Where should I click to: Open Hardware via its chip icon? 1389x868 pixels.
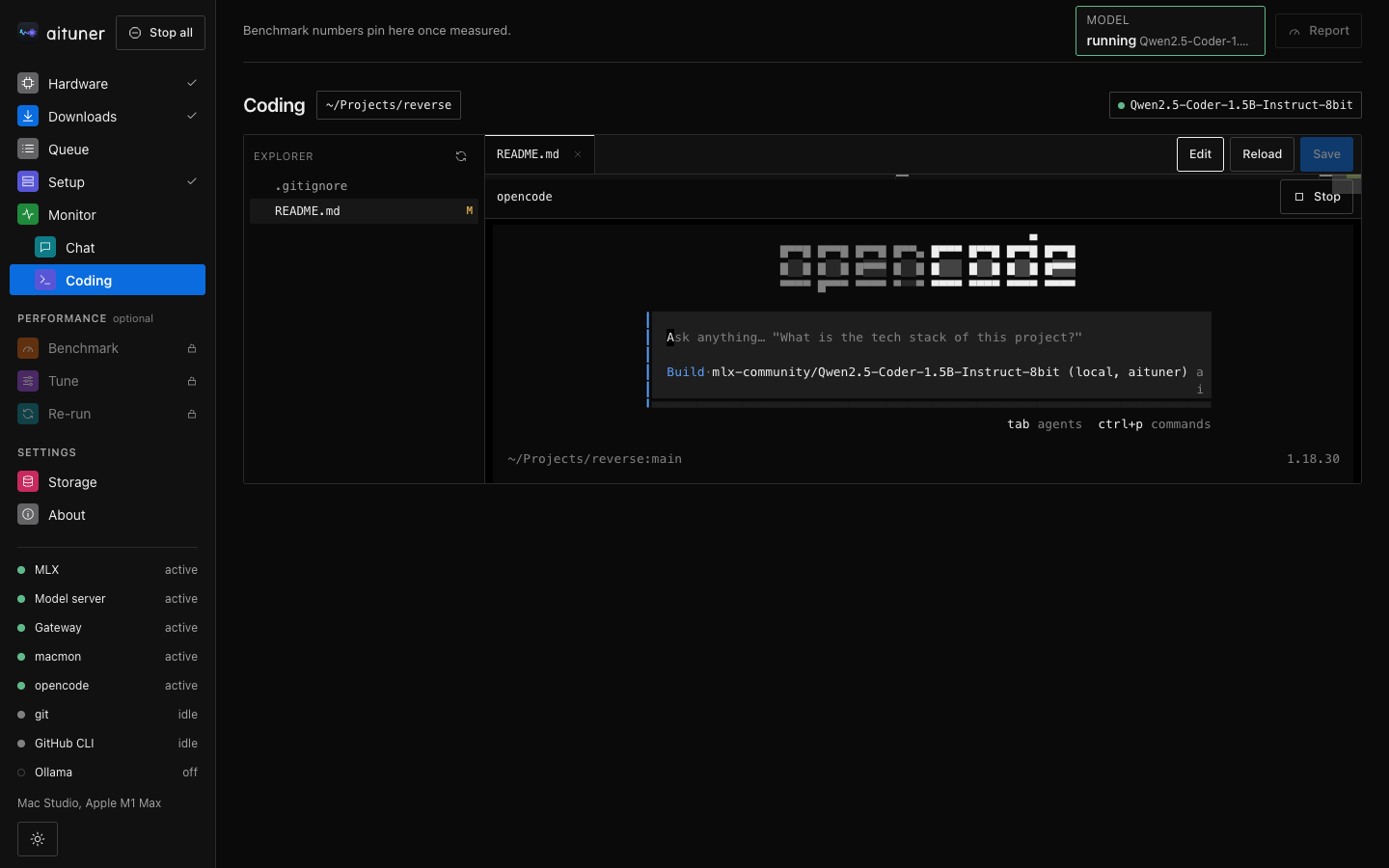pyautogui.click(x=28, y=84)
